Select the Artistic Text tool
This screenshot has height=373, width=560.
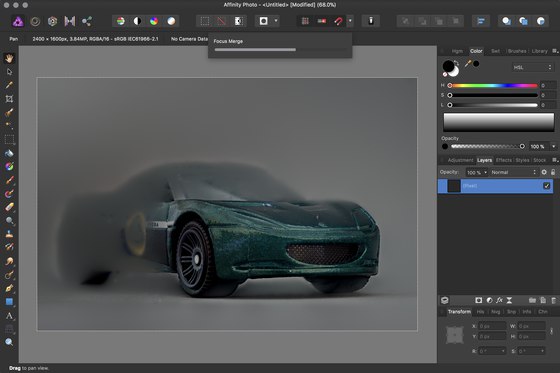pyautogui.click(x=9, y=316)
